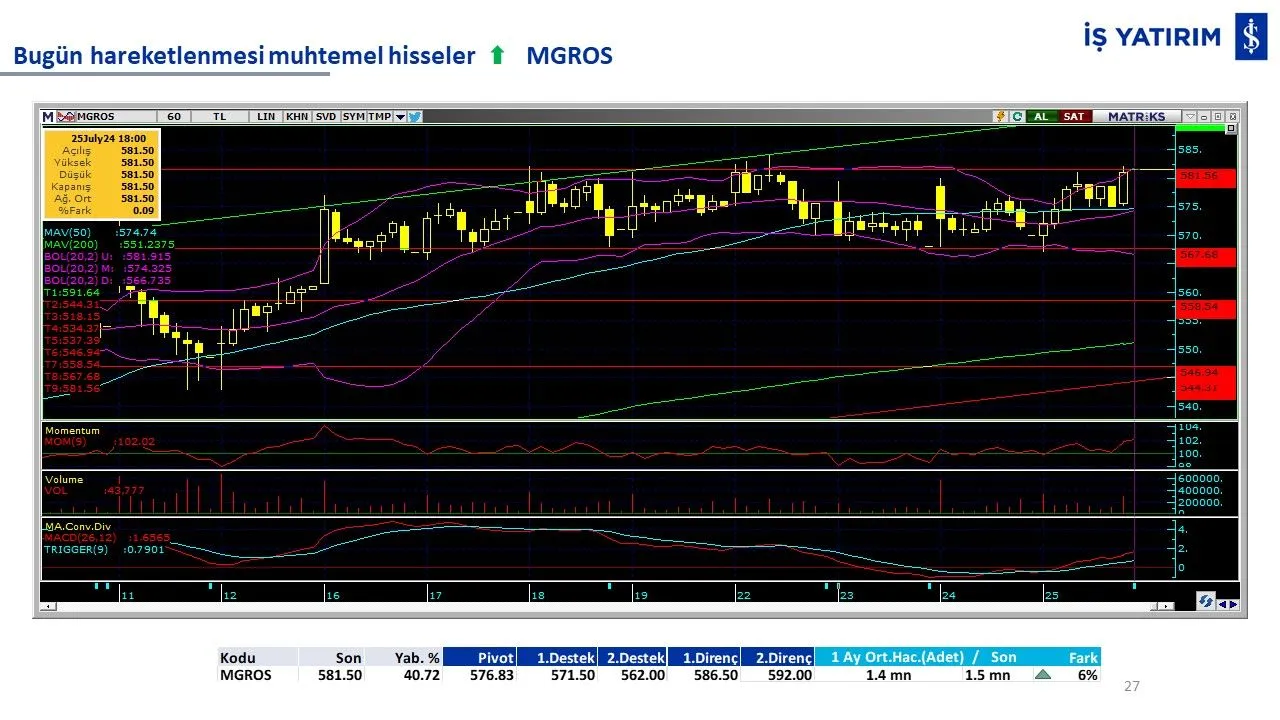Click the right blue arrow icon

[x=1234, y=604]
